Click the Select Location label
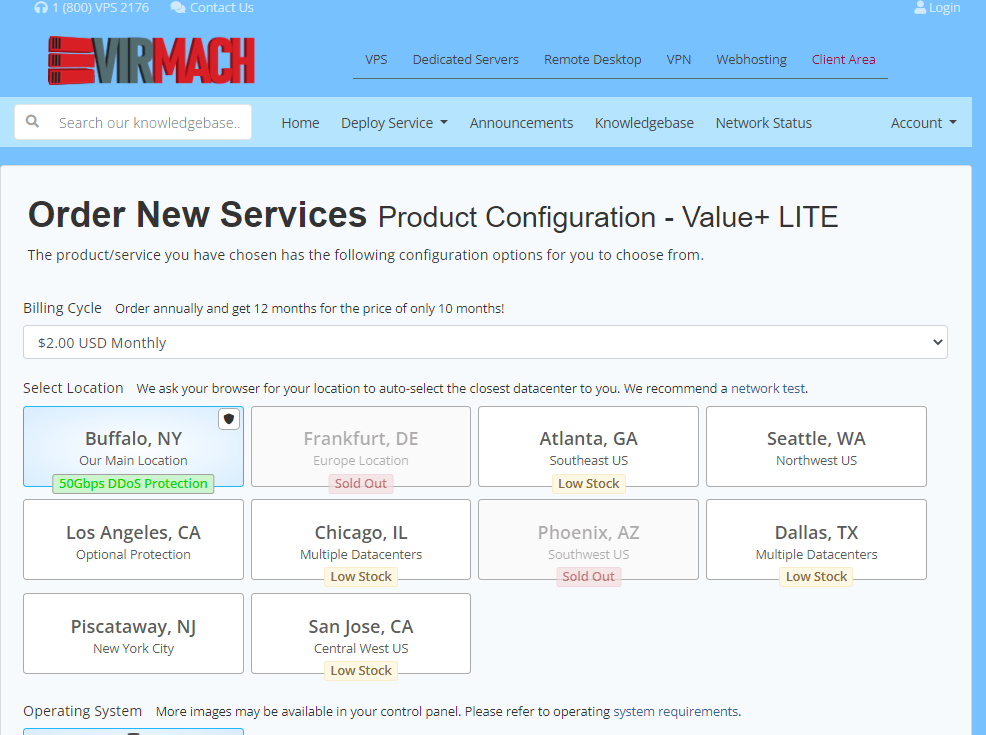Screen dimensions: 986x735 click(73, 388)
